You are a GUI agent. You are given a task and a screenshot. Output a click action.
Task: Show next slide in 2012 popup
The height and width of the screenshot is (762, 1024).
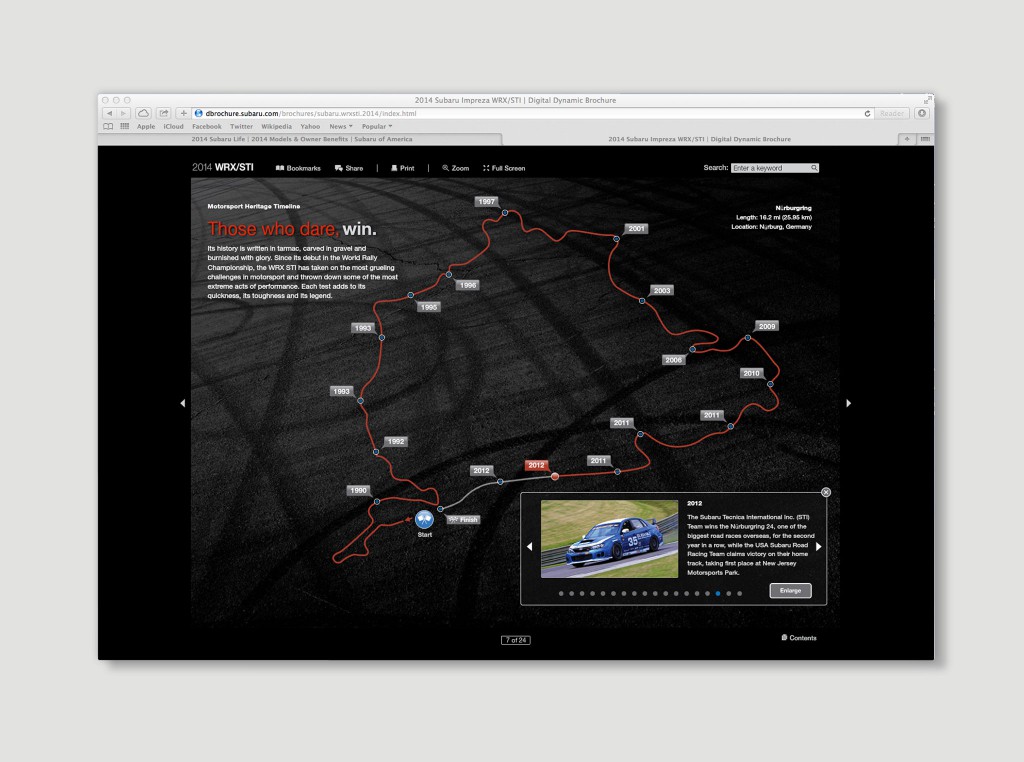pos(818,546)
